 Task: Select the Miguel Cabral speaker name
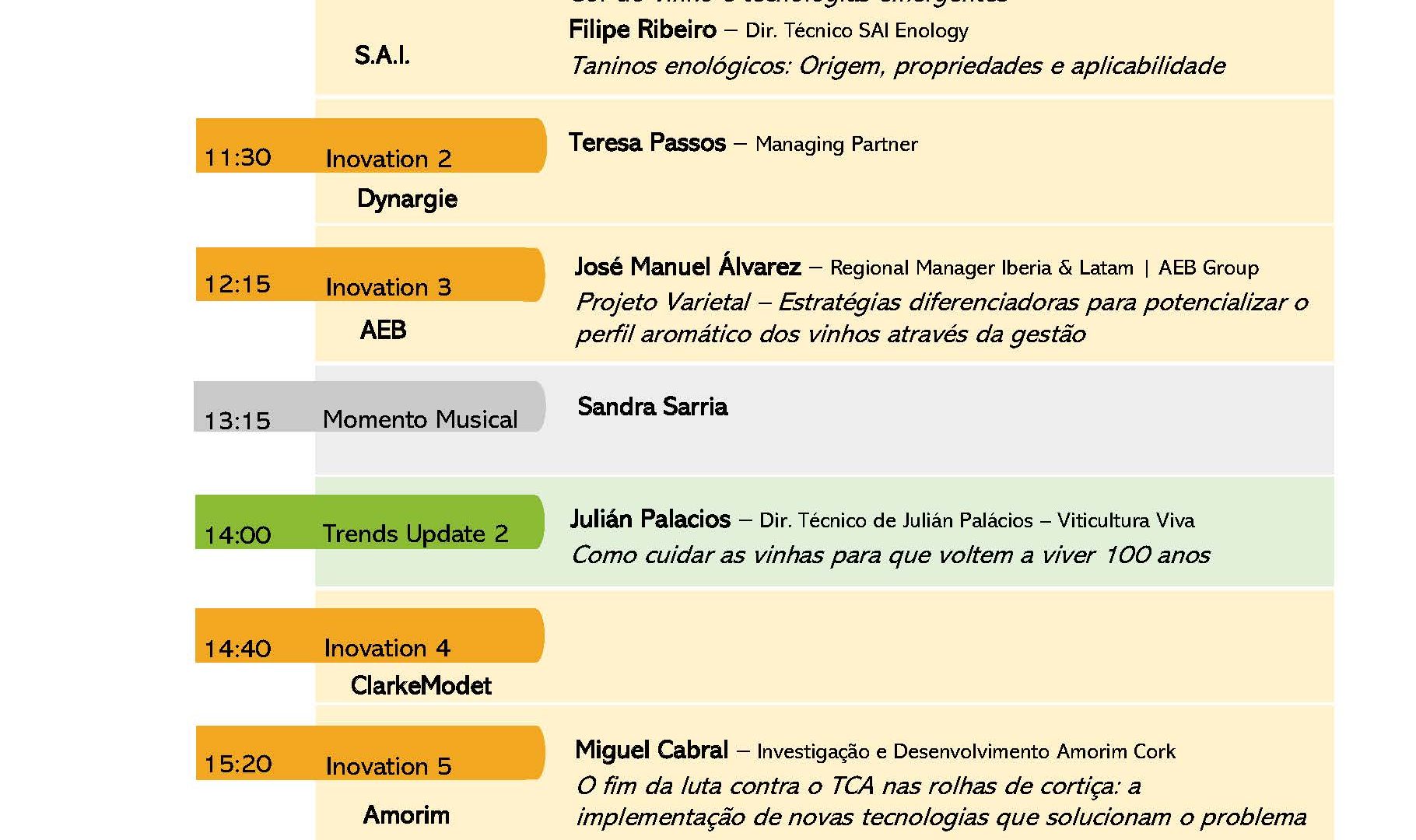[651, 751]
